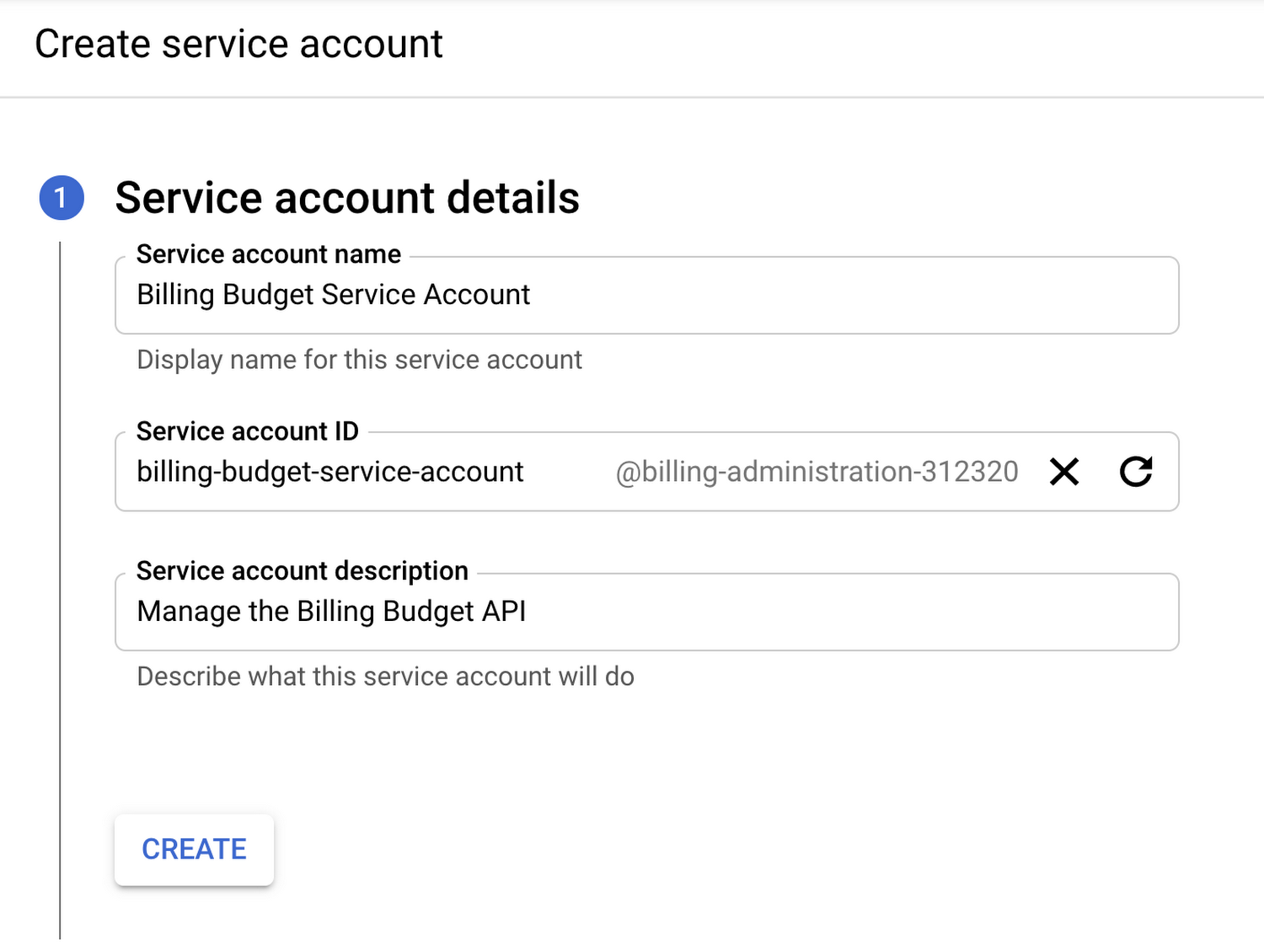
Task: Click the 'Service account ID' field label
Action: (x=247, y=431)
